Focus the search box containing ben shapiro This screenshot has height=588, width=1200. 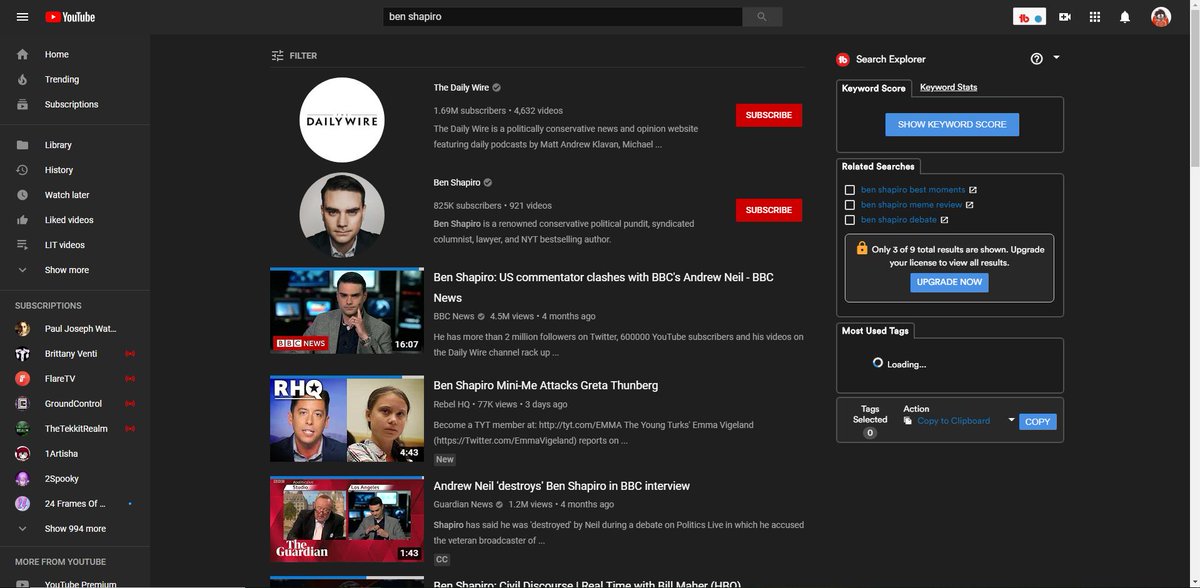(x=563, y=17)
